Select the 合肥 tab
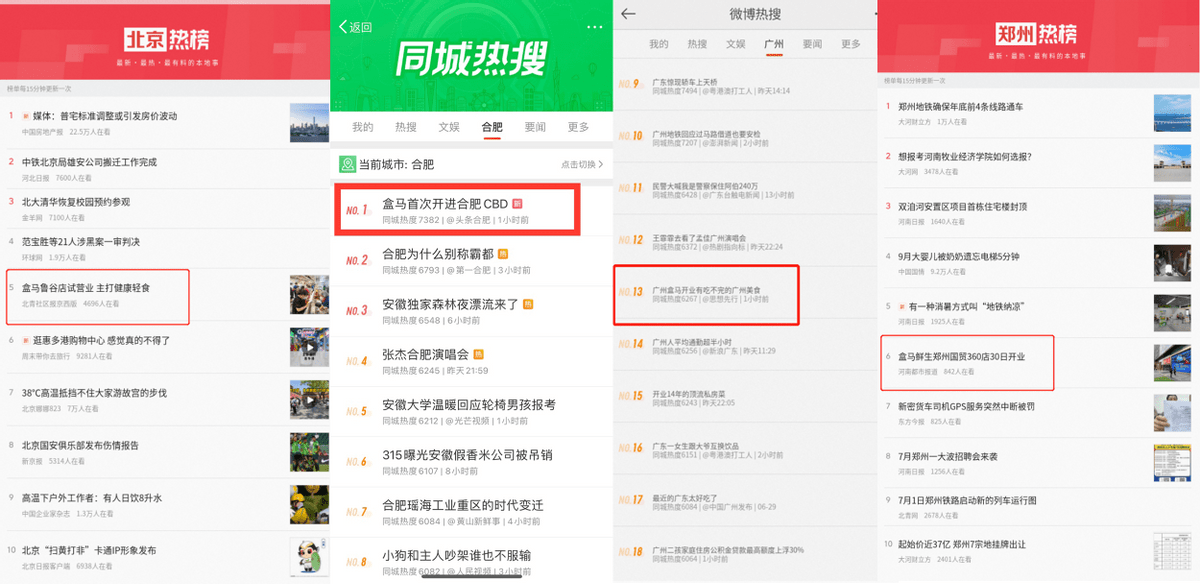This screenshot has width=1200, height=584. [x=492, y=127]
